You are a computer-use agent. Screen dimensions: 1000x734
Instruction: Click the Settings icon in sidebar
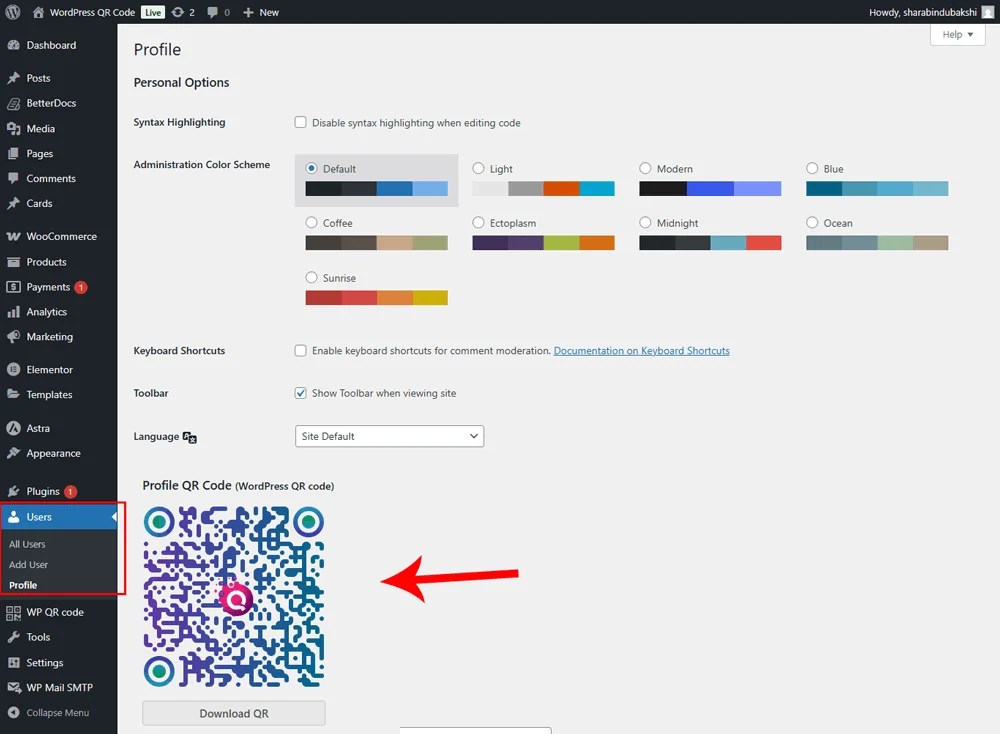(13, 663)
